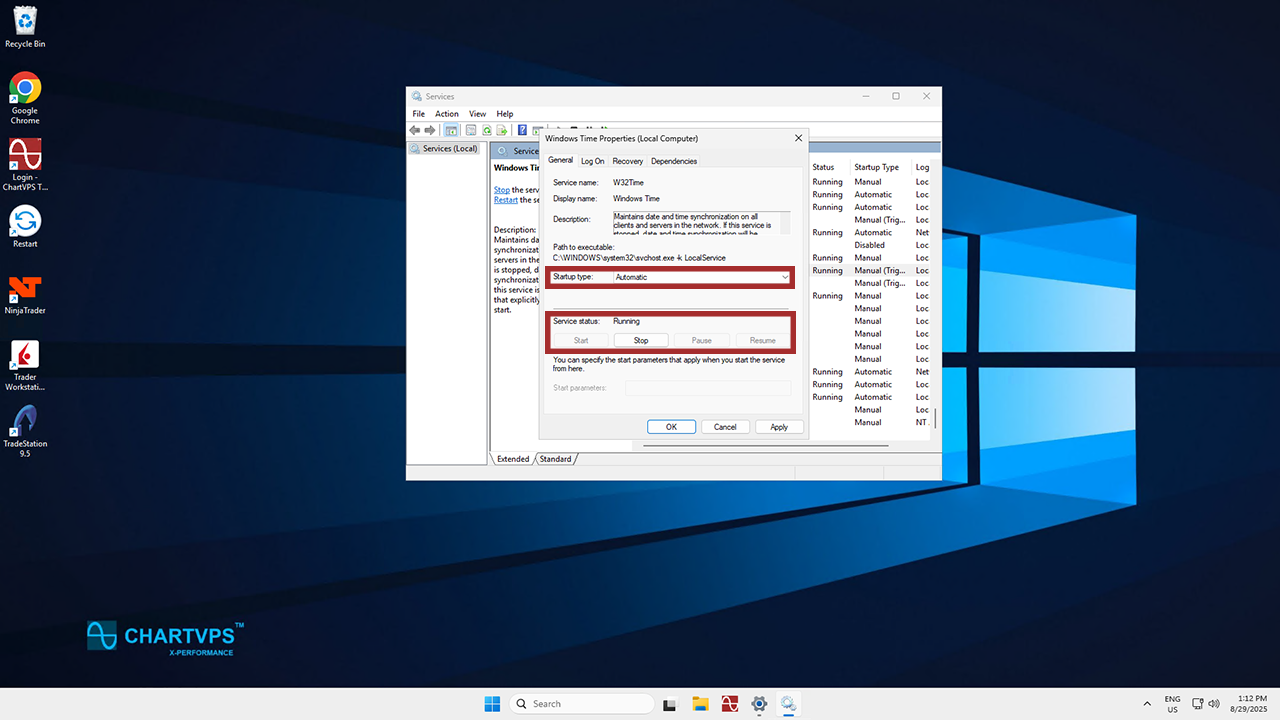The height and width of the screenshot is (720, 1280).
Task: Click the Apply button
Action: pos(778,427)
